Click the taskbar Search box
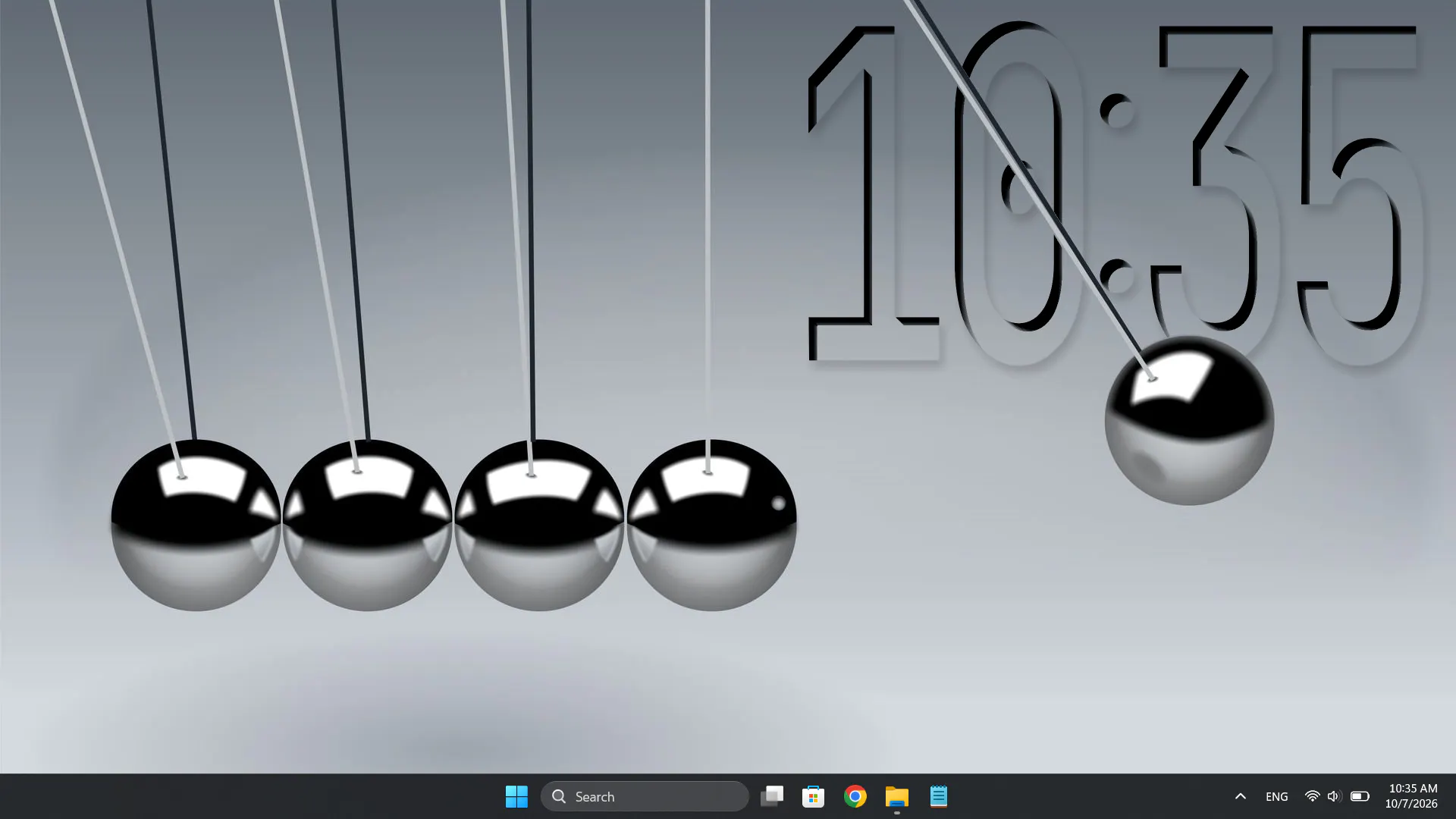The height and width of the screenshot is (819, 1456). [x=645, y=796]
